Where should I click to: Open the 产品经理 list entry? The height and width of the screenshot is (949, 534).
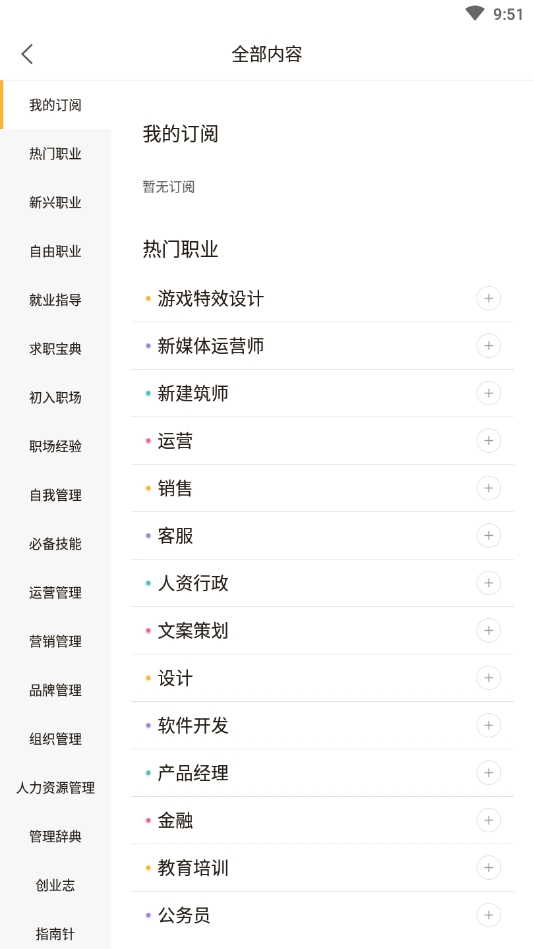point(322,773)
